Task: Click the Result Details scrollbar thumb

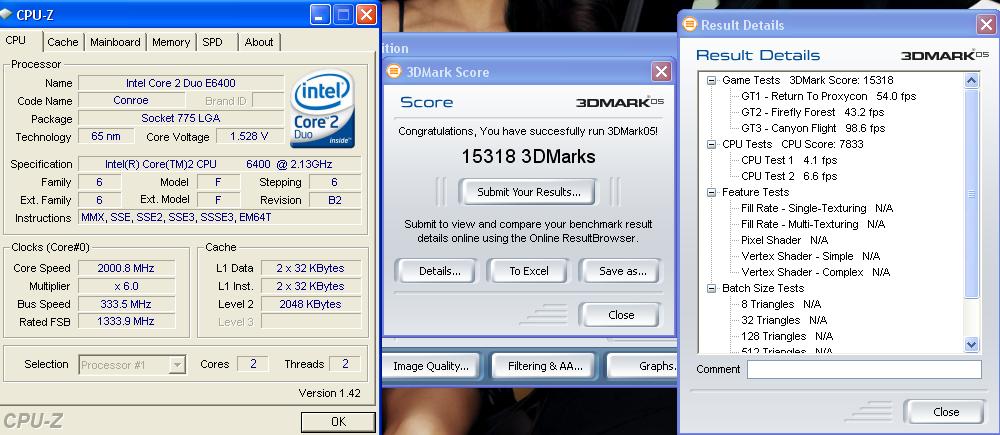Action: [x=971, y=193]
